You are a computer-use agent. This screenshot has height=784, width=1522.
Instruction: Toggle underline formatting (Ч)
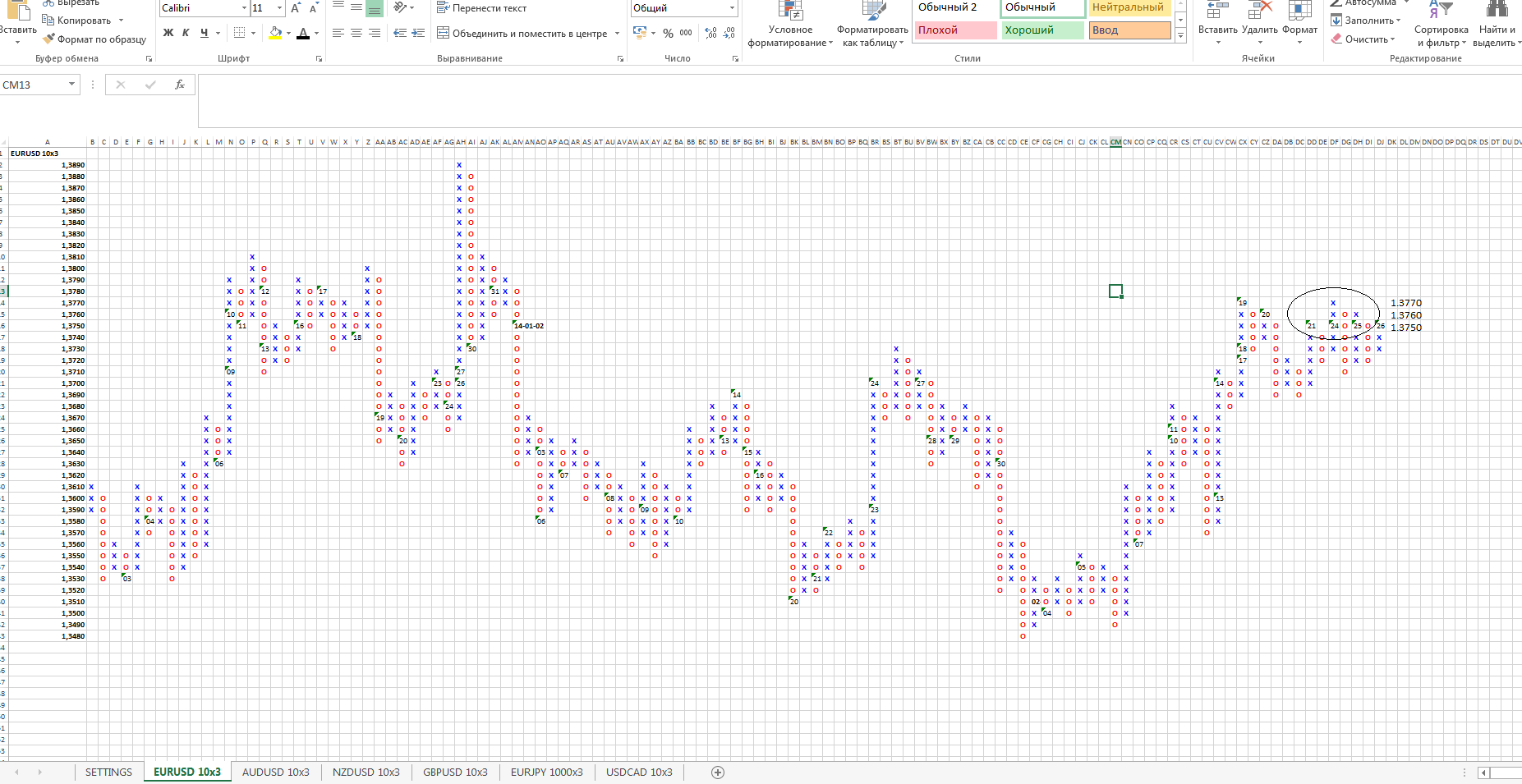coord(204,33)
